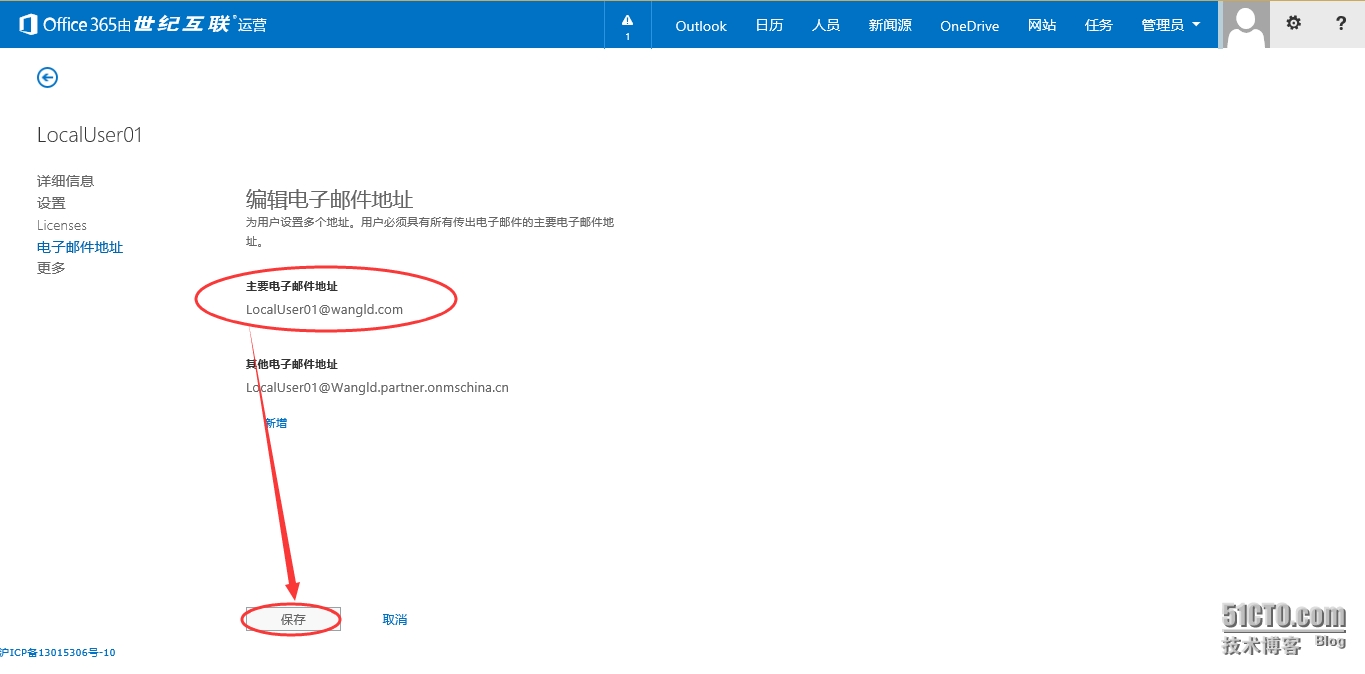The height and width of the screenshot is (674, 1365).
Task: Click the user avatar picture
Action: 1246,24
